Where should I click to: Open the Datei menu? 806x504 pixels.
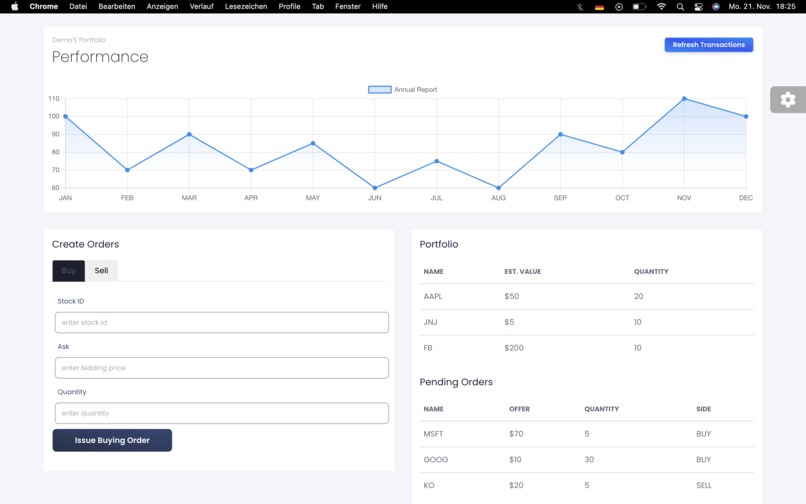point(78,7)
